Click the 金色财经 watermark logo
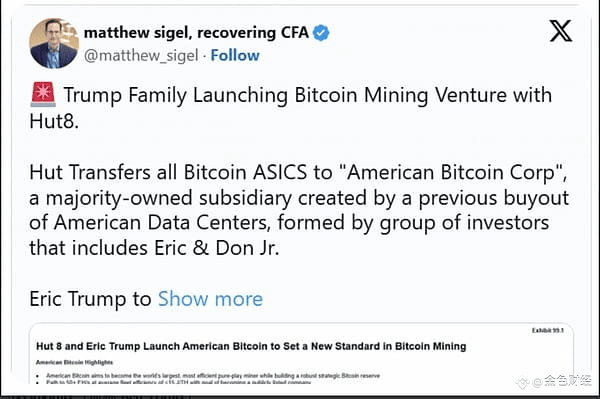Viewport: 600px width, 399px height. point(554,381)
